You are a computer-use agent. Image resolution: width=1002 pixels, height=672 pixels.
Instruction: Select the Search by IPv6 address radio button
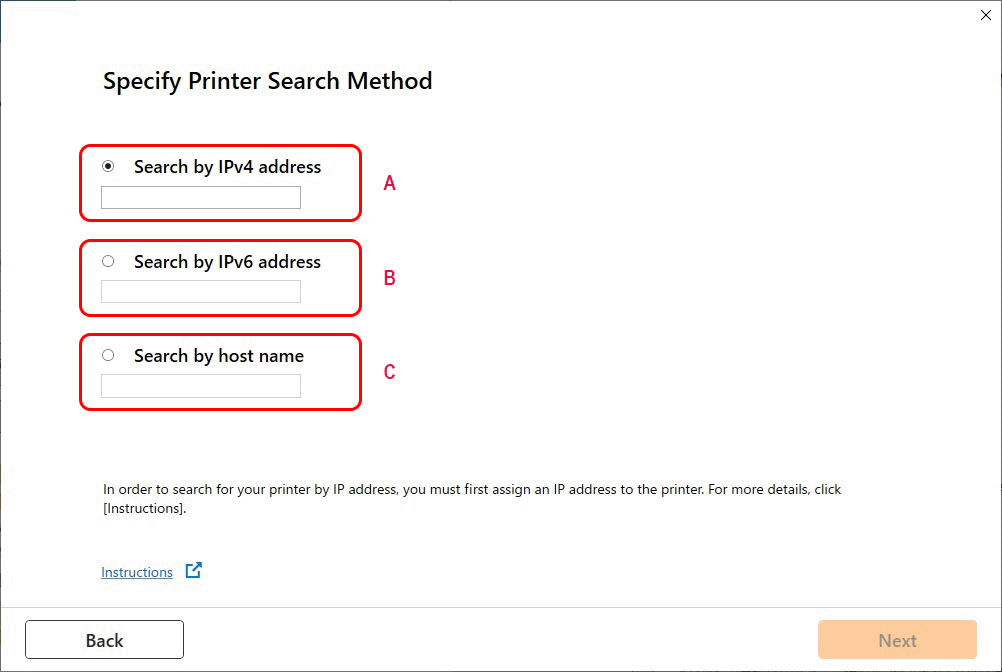coord(108,261)
